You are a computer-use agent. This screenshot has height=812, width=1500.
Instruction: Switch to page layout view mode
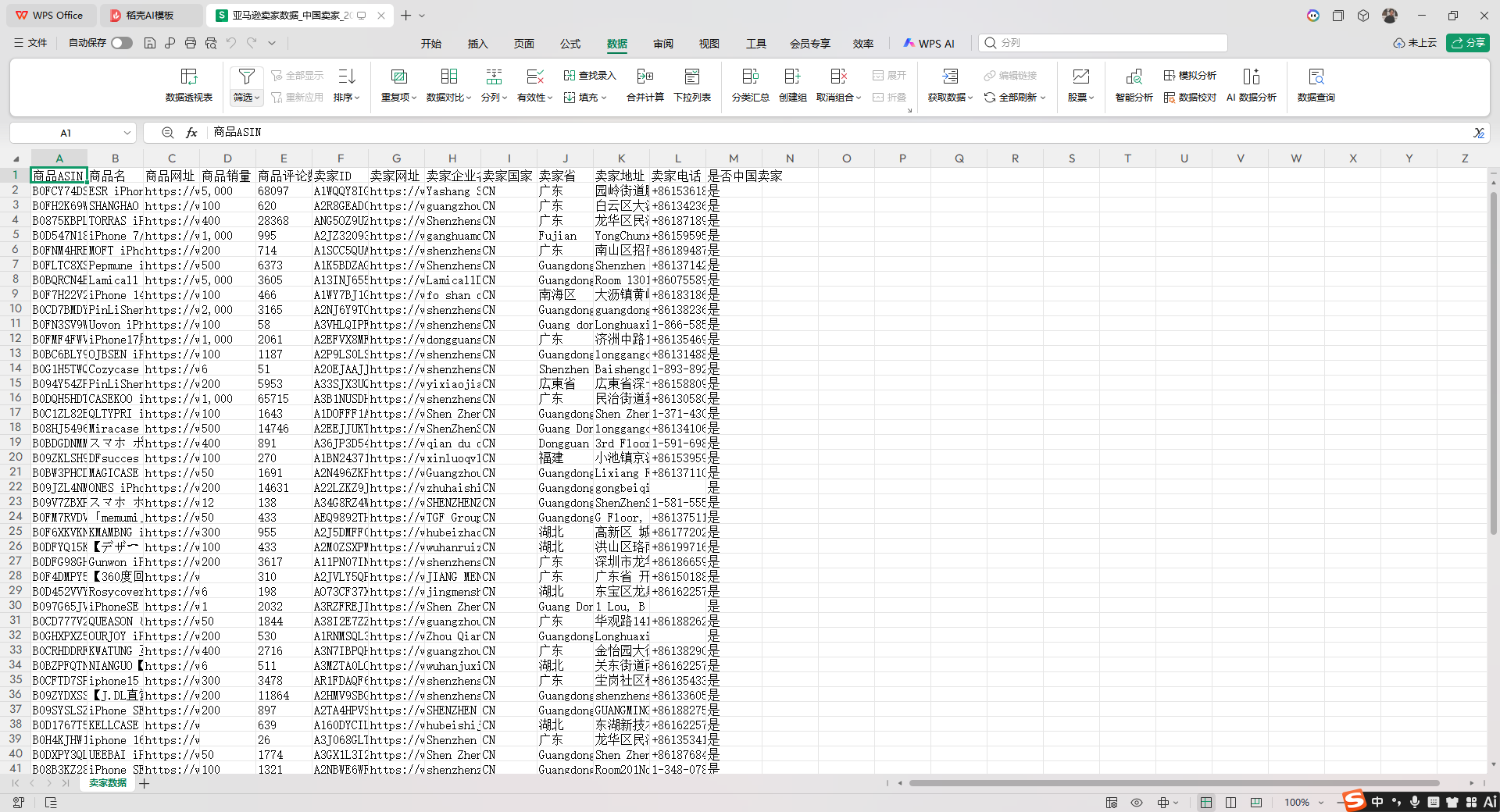tap(1231, 803)
